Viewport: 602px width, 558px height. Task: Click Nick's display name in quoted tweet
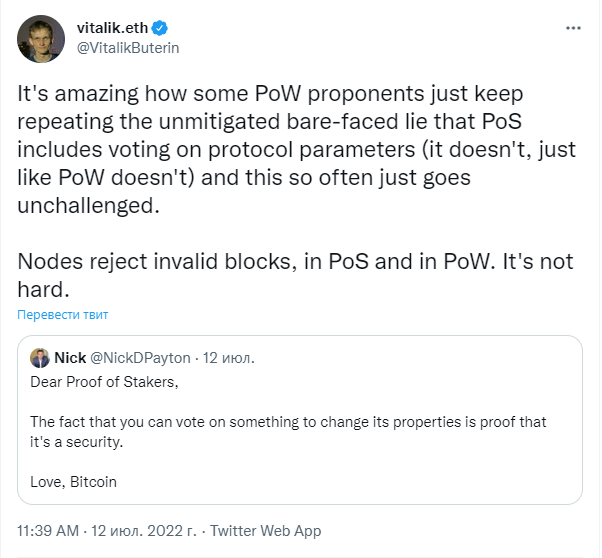tap(70, 358)
